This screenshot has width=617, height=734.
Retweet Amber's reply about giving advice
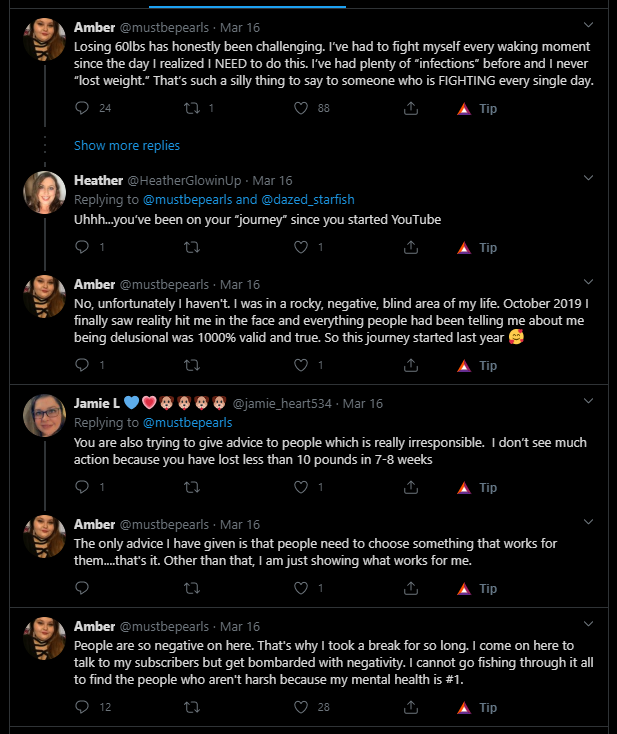tap(191, 588)
